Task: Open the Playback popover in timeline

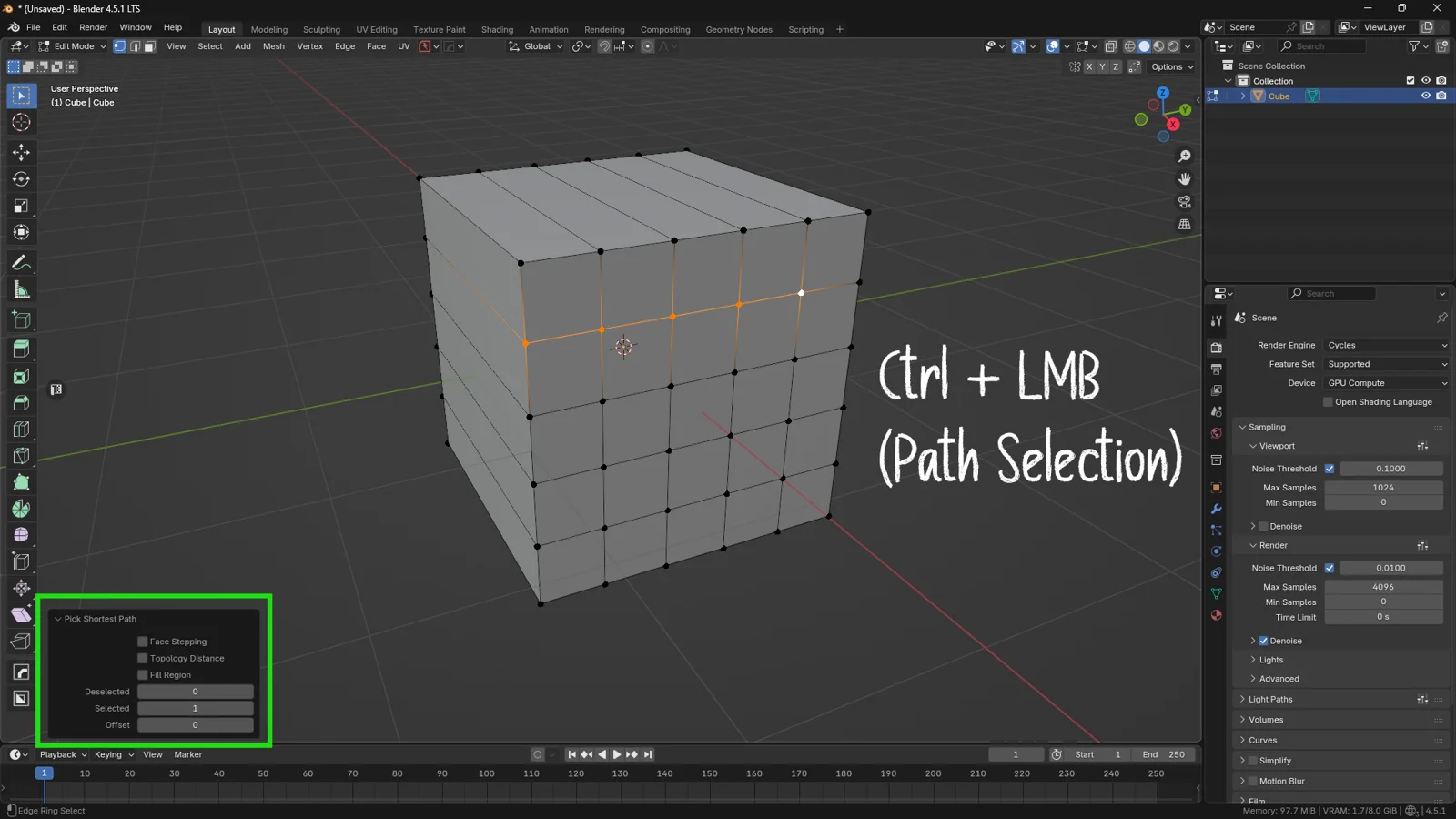Action: pyautogui.click(x=63, y=754)
